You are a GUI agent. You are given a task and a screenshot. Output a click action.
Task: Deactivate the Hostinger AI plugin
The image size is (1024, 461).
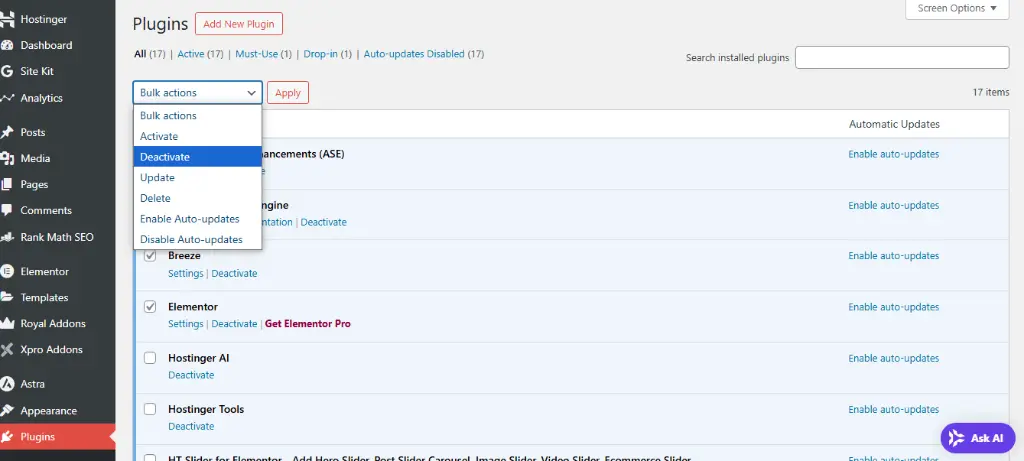pos(191,375)
